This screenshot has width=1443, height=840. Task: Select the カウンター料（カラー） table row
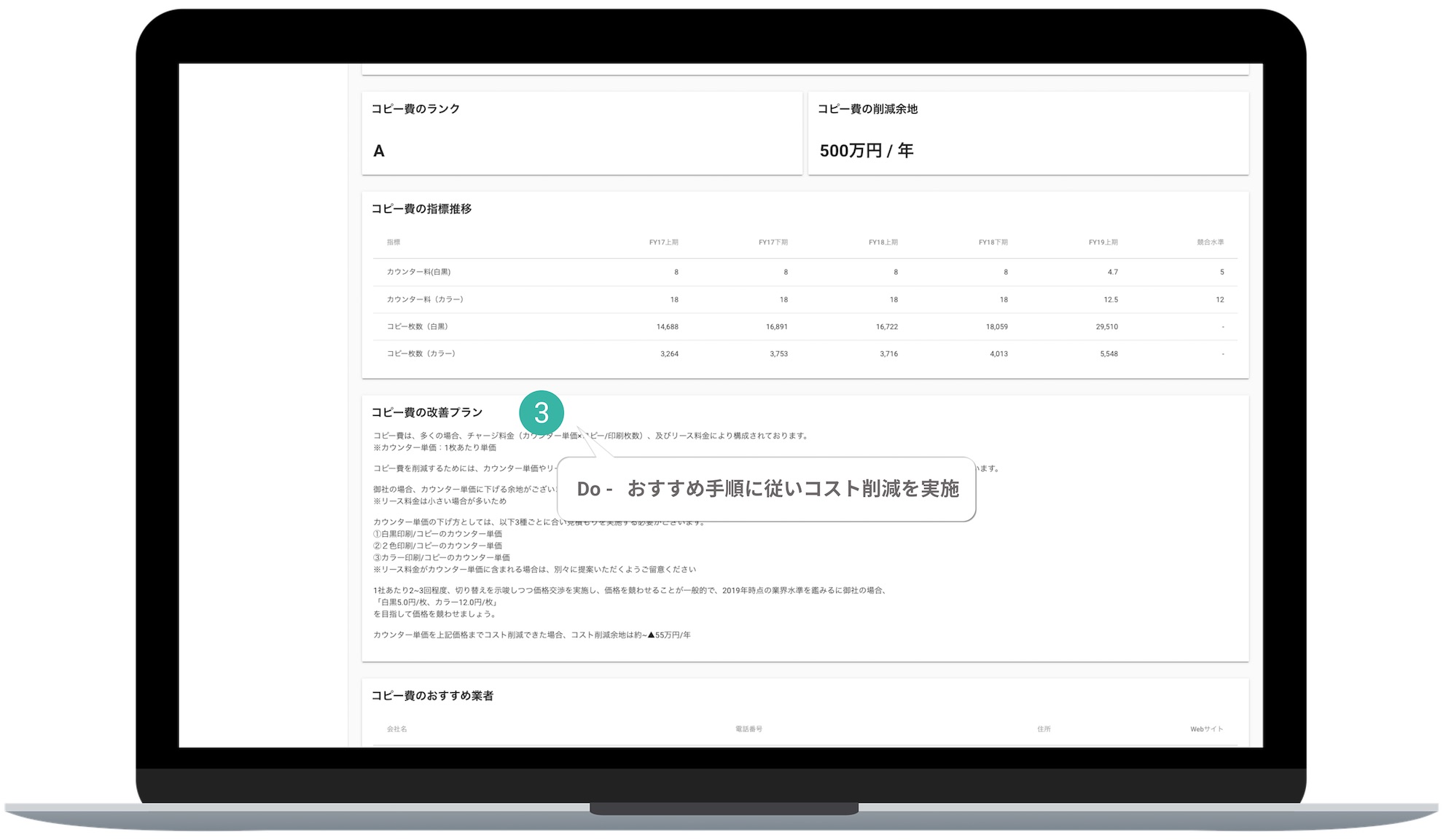[425, 299]
